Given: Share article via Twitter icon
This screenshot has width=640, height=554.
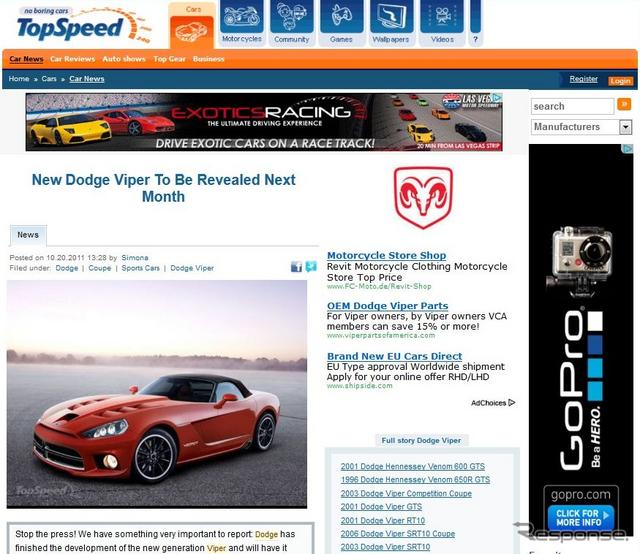Looking at the screenshot, I should coord(311,267).
